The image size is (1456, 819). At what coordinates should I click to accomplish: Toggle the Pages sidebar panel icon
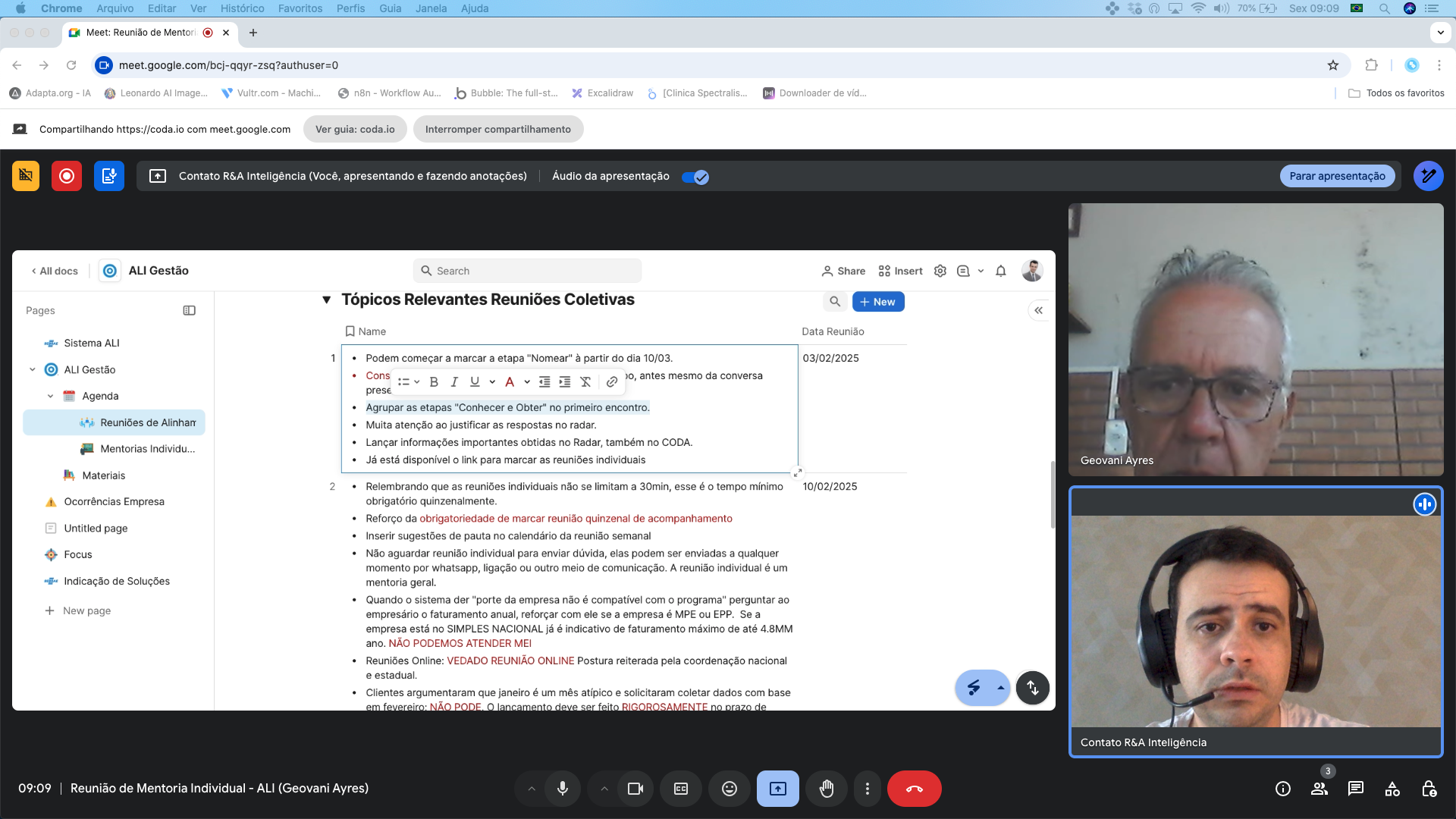click(189, 310)
